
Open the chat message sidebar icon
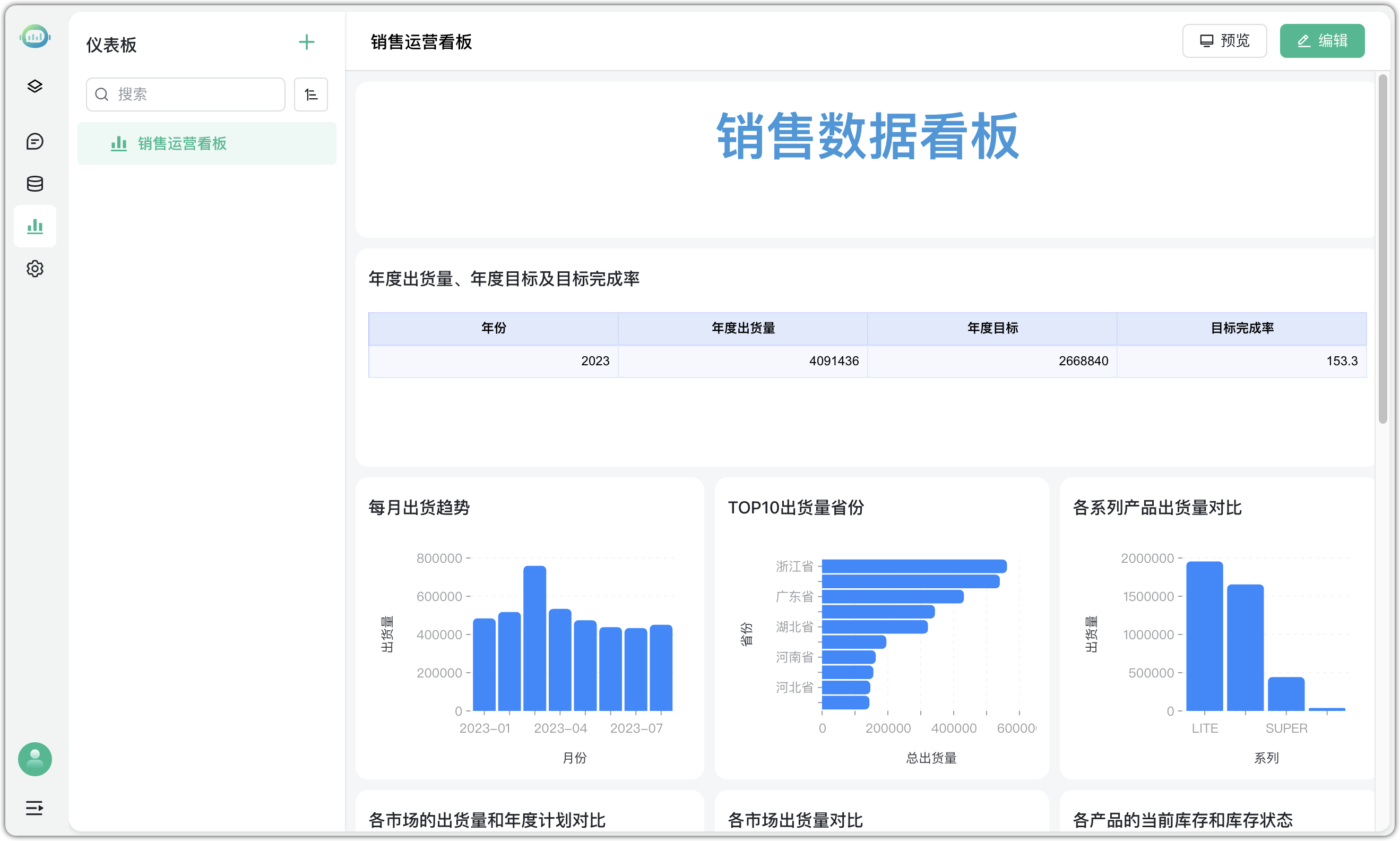point(34,141)
